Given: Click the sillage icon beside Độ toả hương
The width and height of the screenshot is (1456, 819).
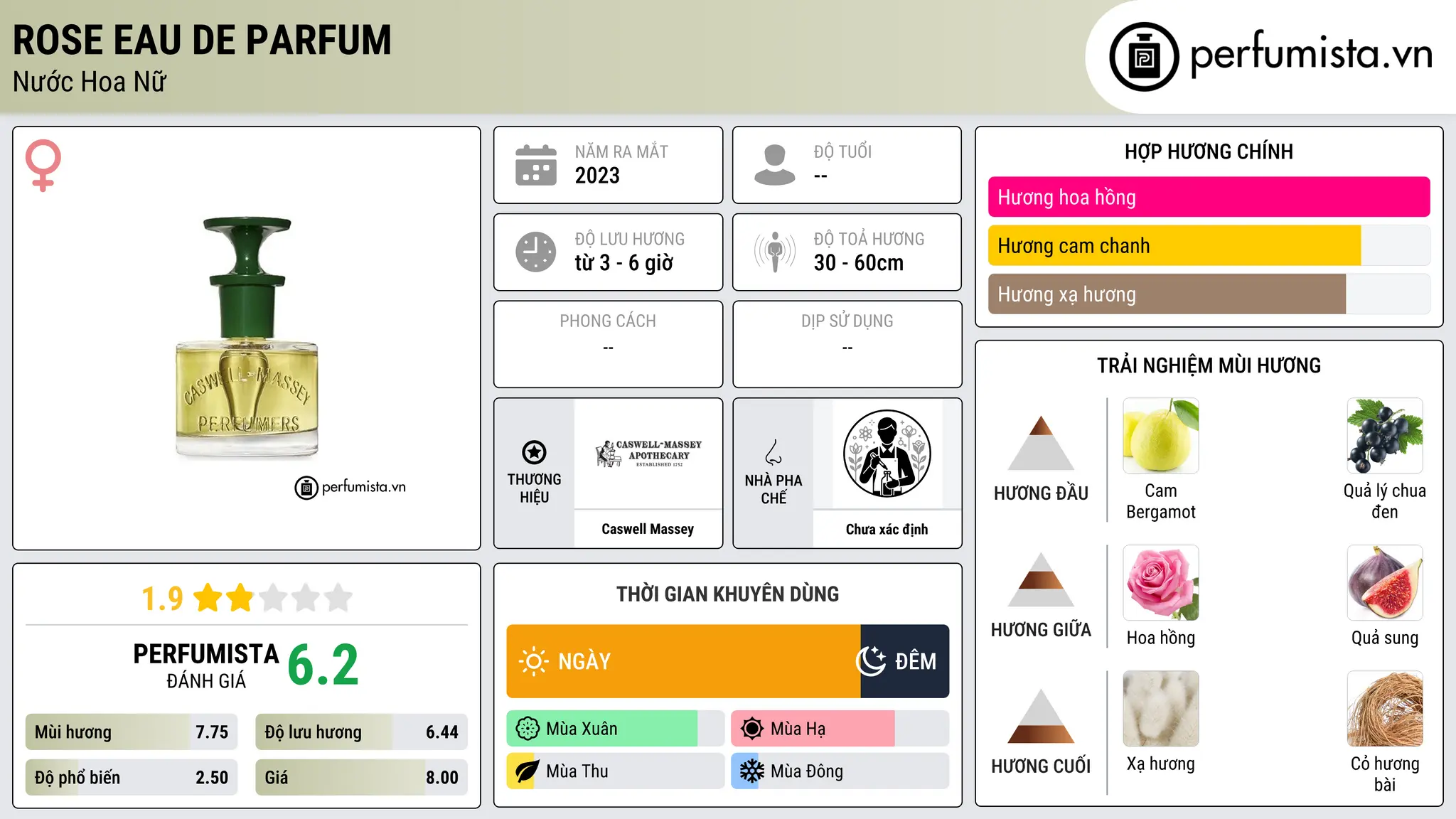Looking at the screenshot, I should pyautogui.click(x=774, y=252).
